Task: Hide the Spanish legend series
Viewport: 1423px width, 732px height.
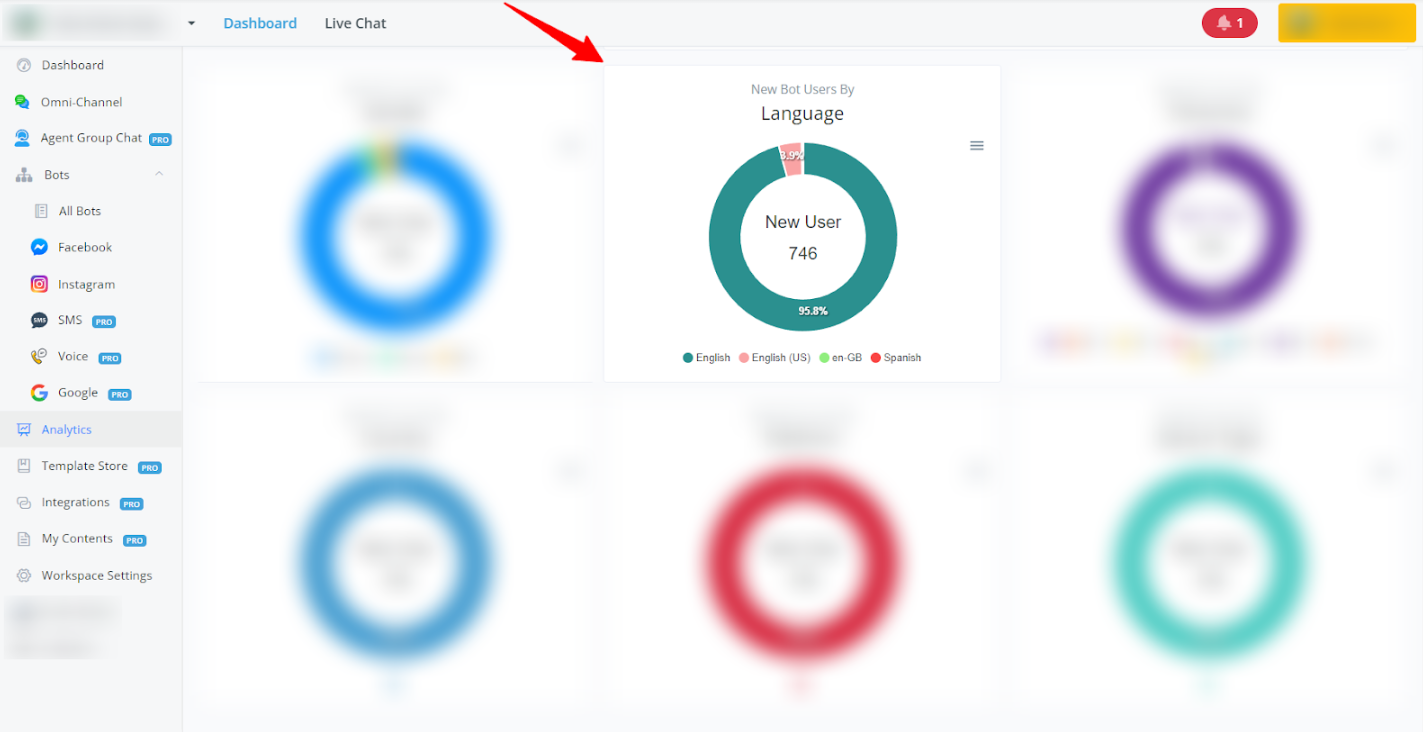Action: (896, 358)
